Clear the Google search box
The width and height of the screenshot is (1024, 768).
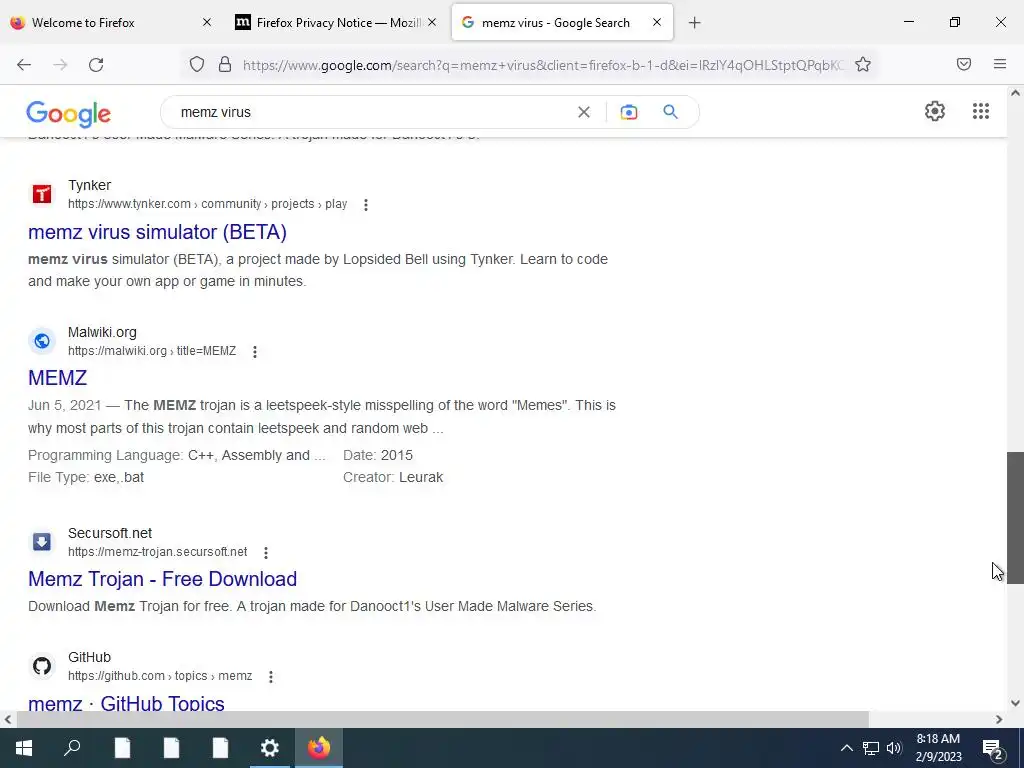[584, 112]
